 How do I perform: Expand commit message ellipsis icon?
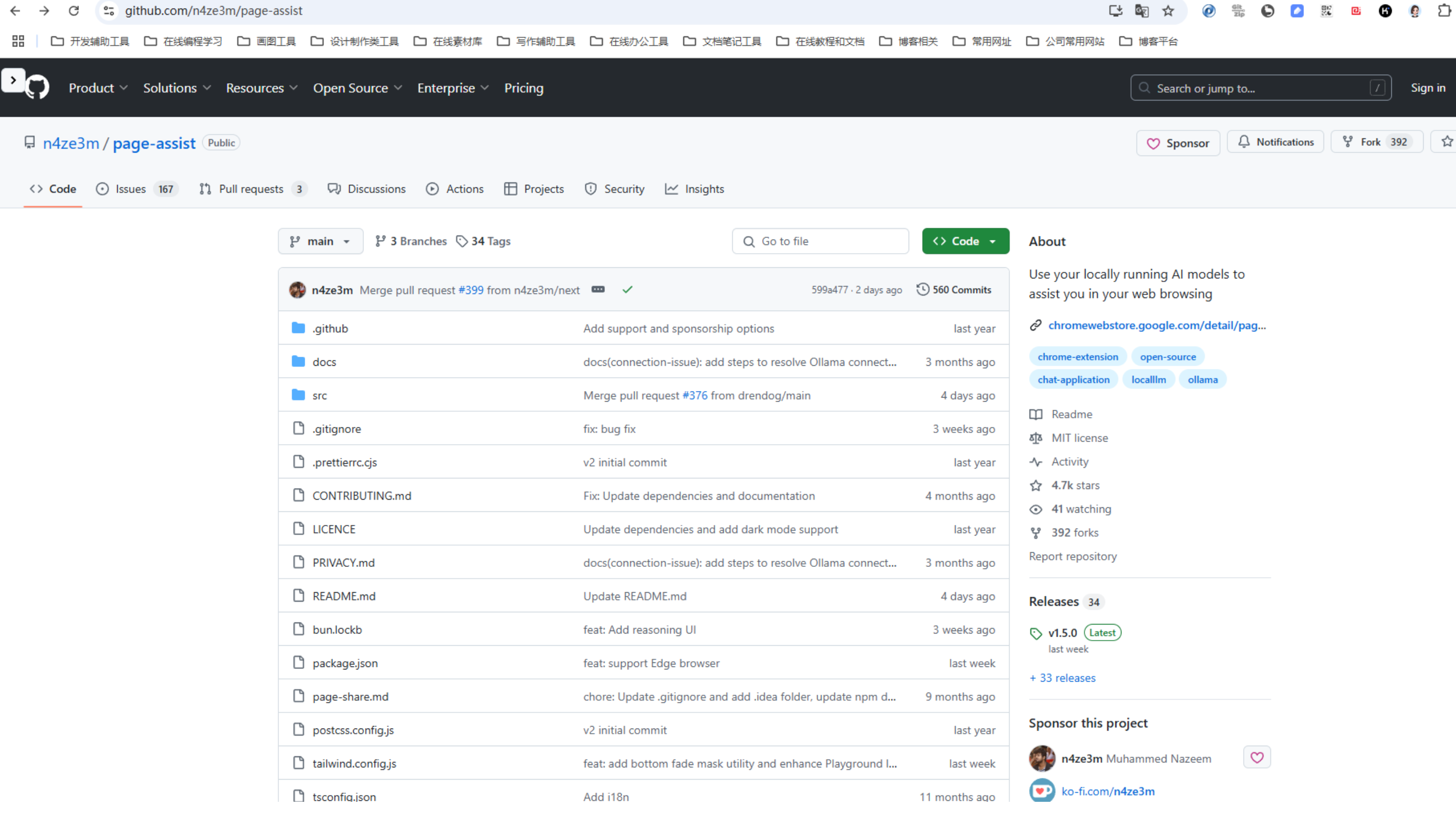(597, 290)
